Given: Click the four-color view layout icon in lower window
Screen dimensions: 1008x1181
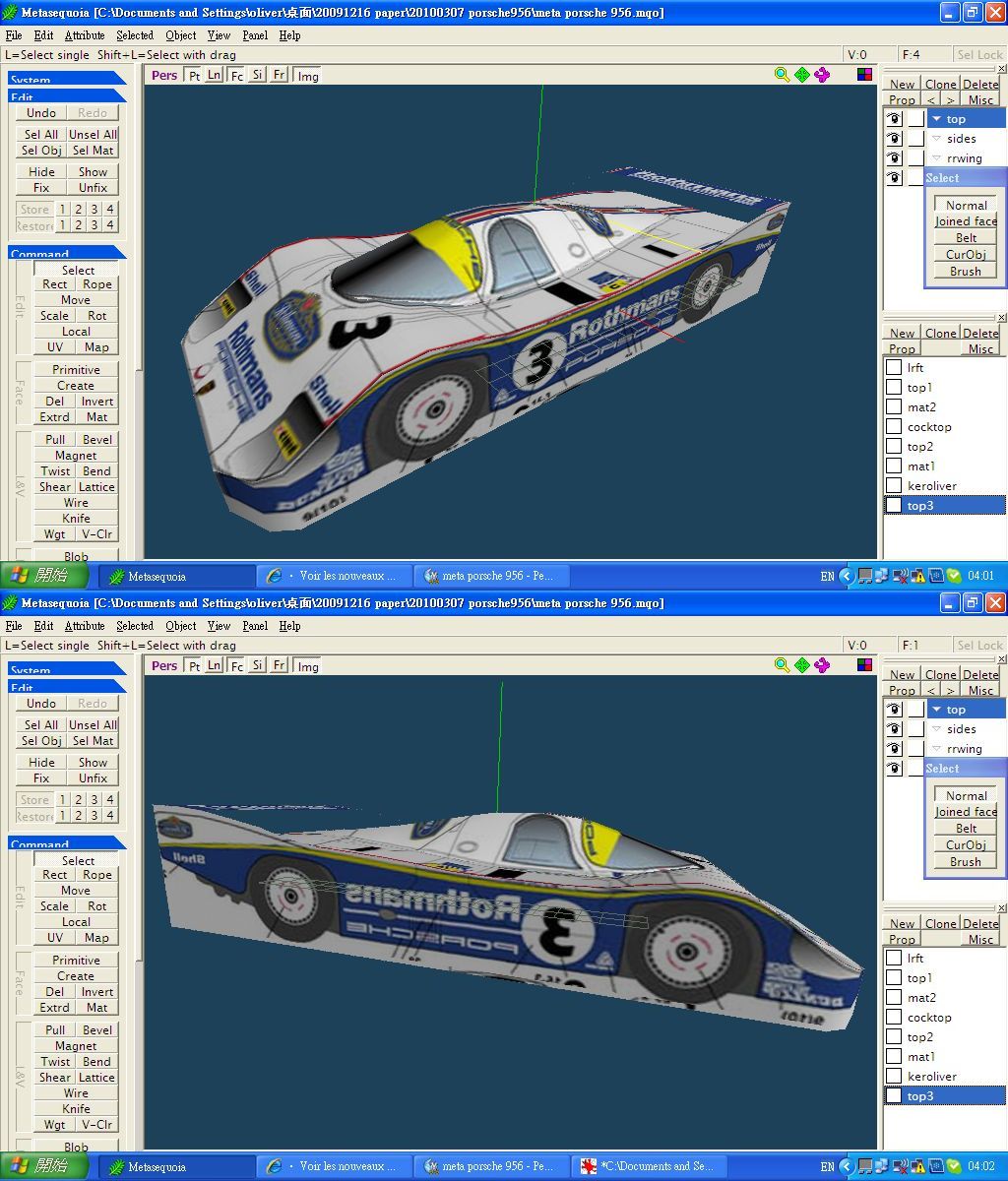Looking at the screenshot, I should tap(864, 664).
